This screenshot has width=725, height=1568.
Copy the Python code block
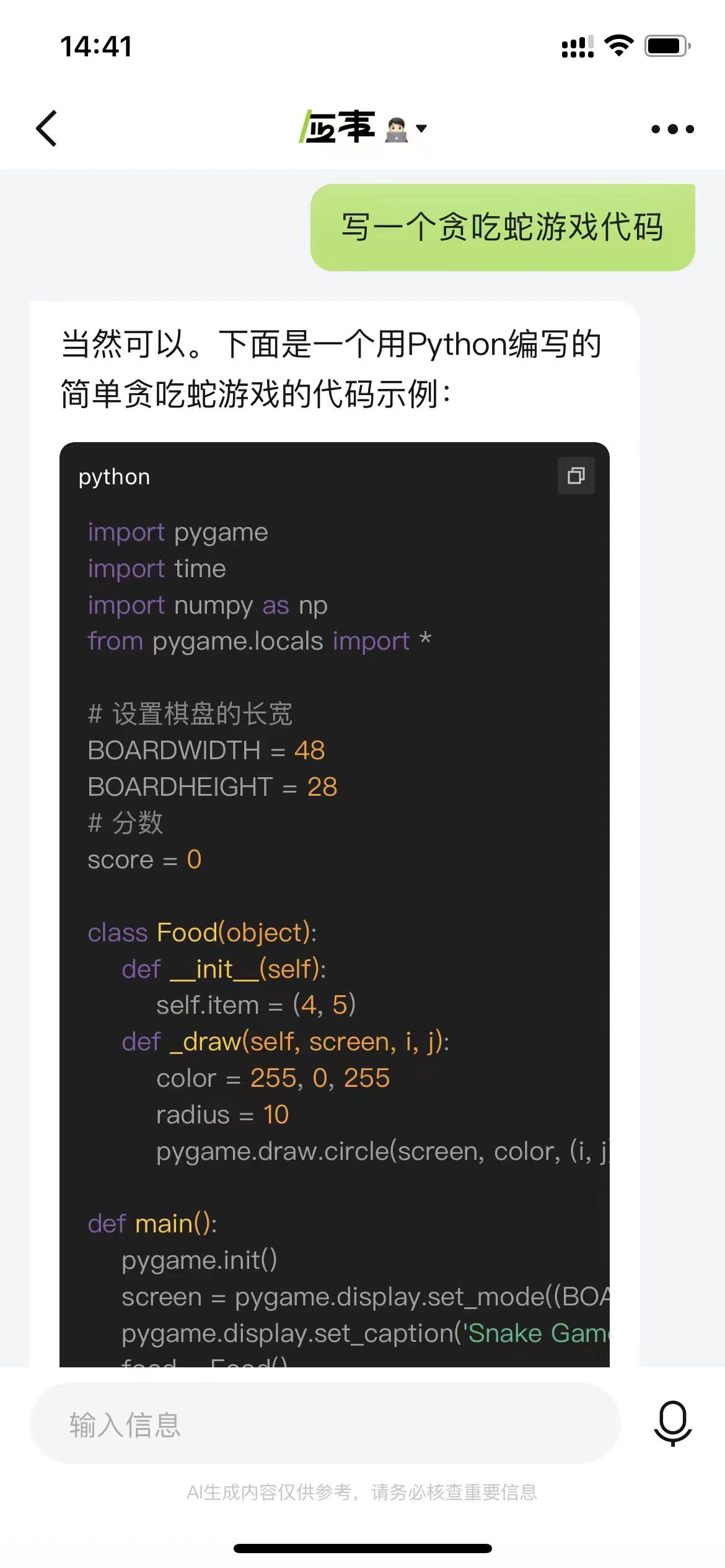576,476
